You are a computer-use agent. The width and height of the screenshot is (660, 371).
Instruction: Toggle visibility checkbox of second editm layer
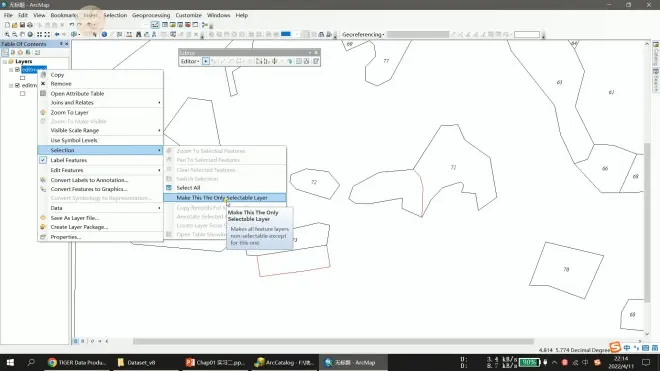(17, 85)
